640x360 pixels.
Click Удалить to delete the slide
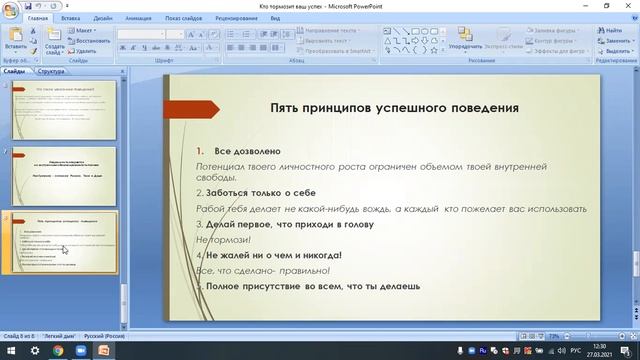82,51
